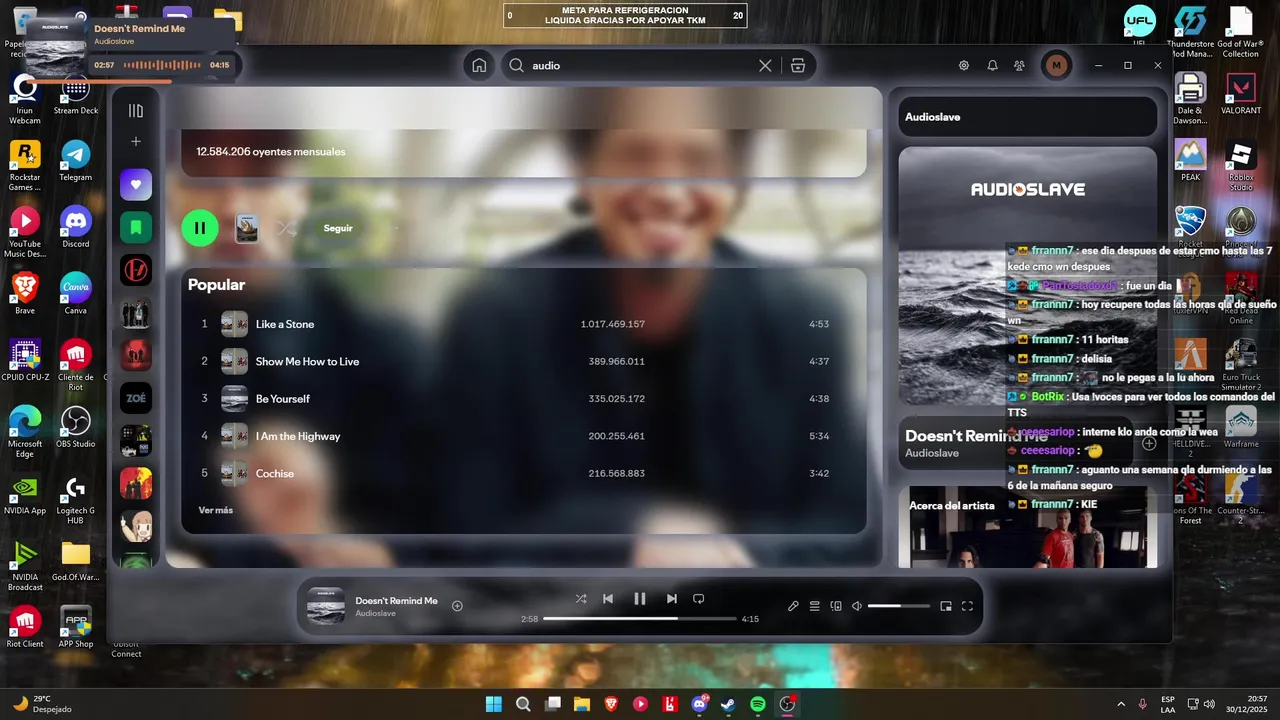Pause playback in the bottom player bar
1280x720 pixels.
640,599
